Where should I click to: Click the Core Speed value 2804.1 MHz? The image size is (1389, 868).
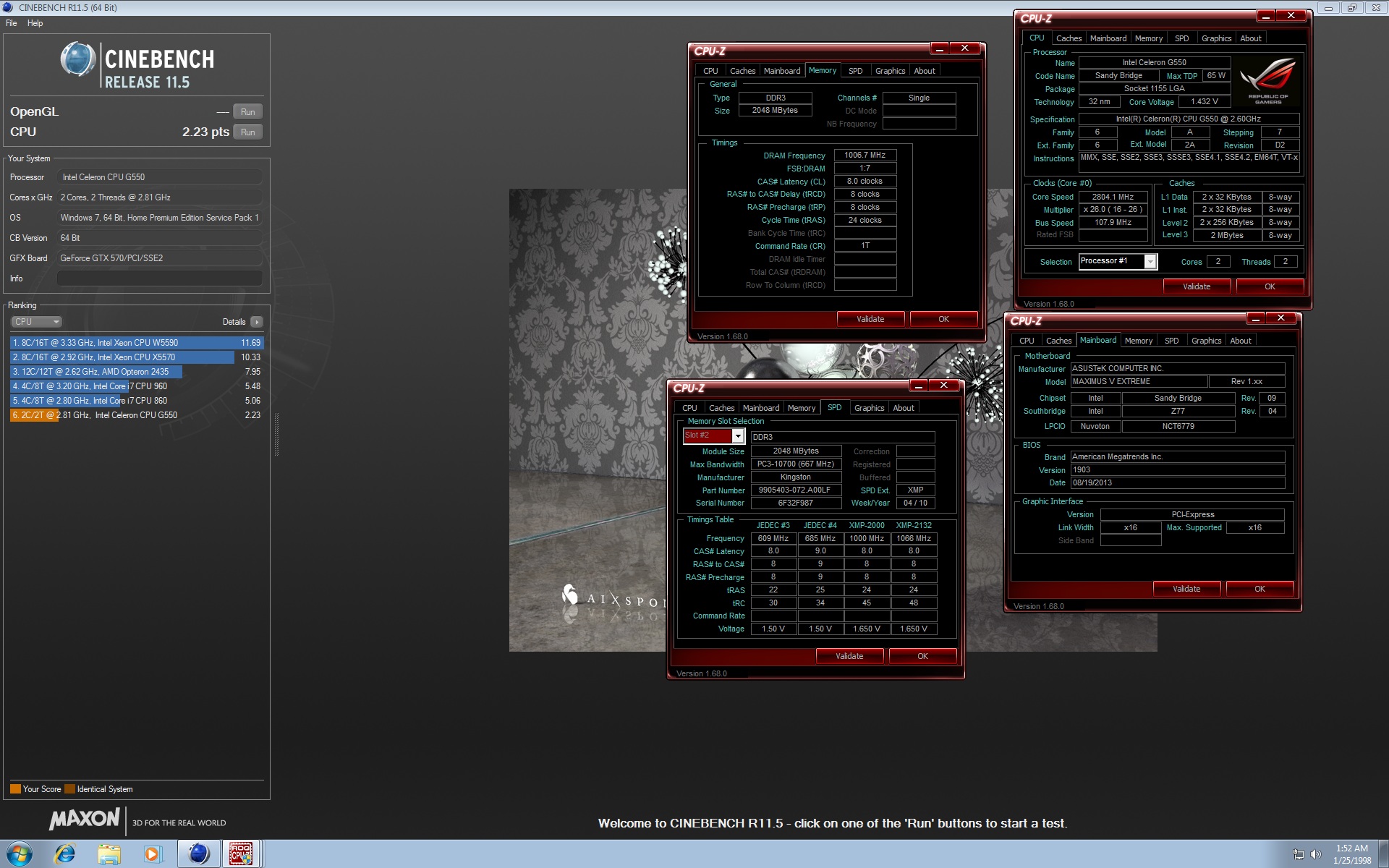[1113, 197]
